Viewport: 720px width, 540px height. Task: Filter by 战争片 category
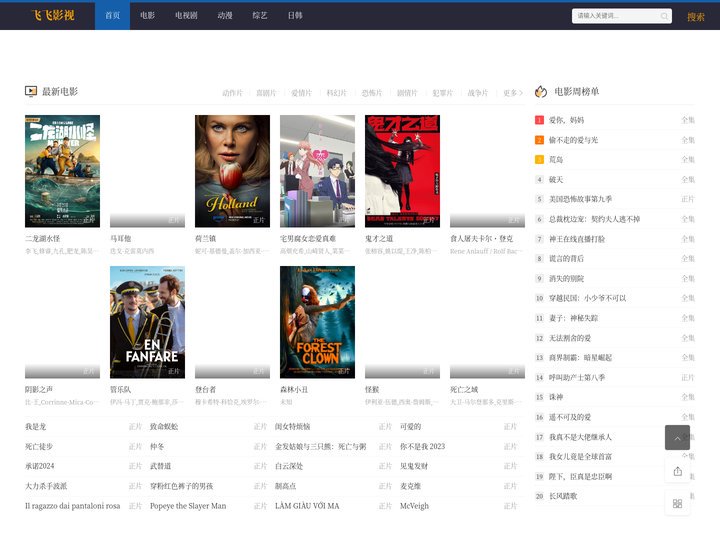[x=478, y=93]
